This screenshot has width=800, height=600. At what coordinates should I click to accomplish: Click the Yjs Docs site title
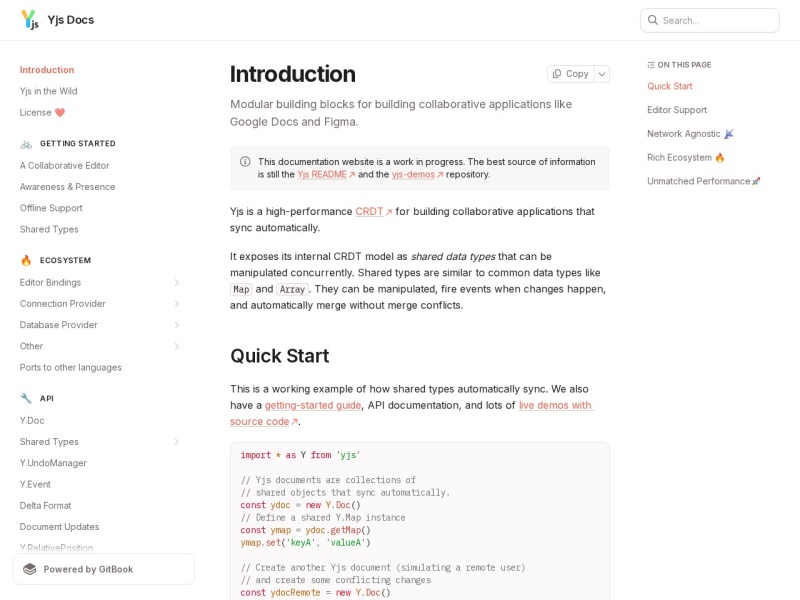click(70, 20)
